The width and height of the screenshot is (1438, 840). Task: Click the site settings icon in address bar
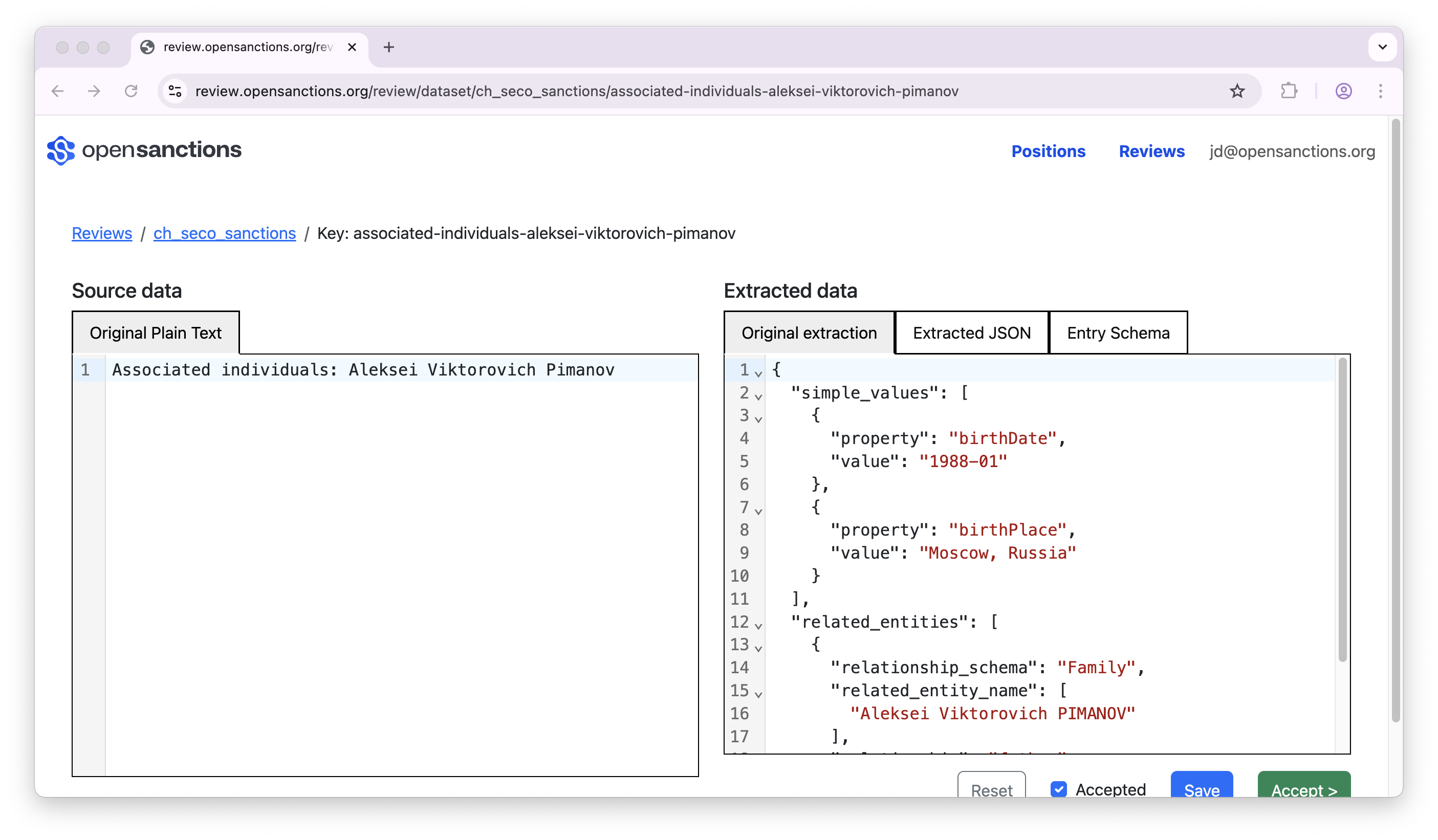pyautogui.click(x=175, y=91)
